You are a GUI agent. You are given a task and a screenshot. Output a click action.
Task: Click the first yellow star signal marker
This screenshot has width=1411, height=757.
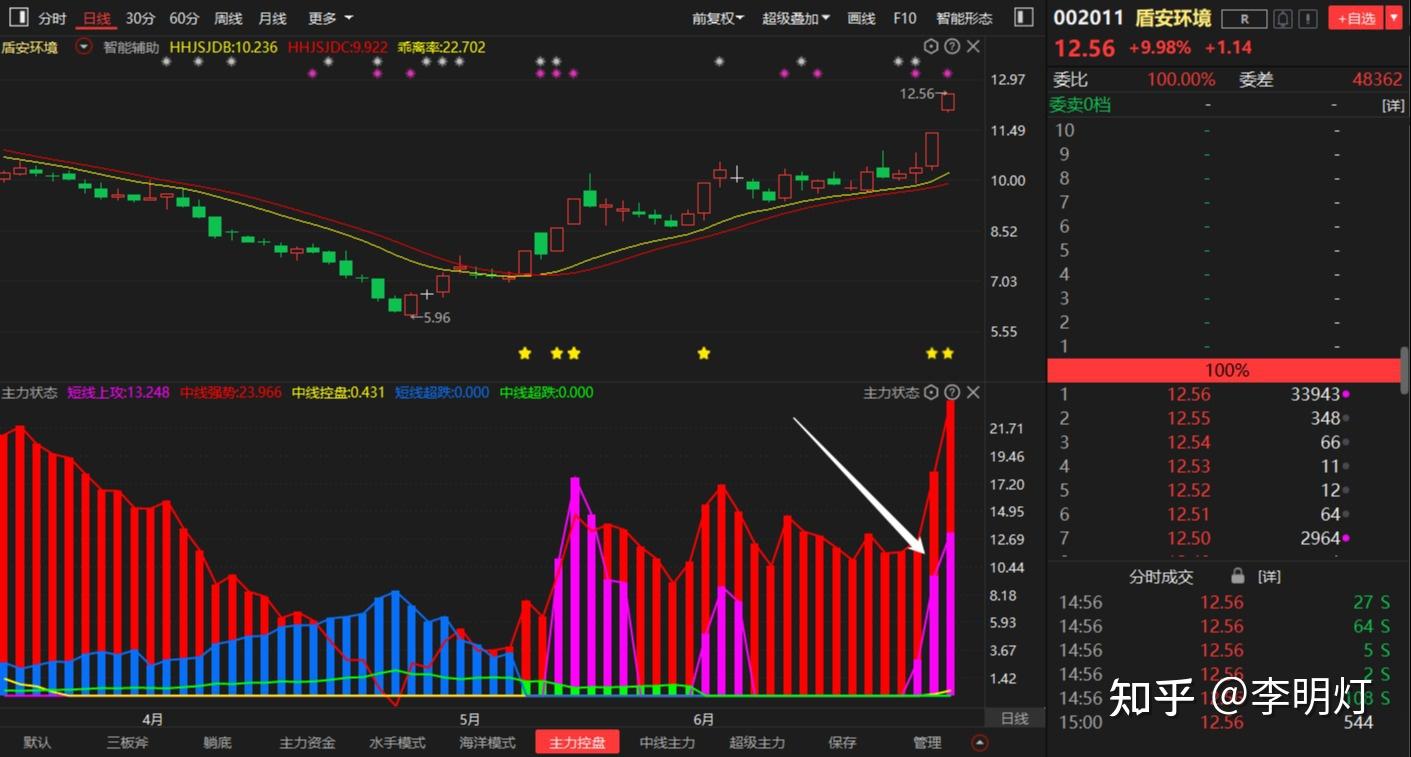525,353
